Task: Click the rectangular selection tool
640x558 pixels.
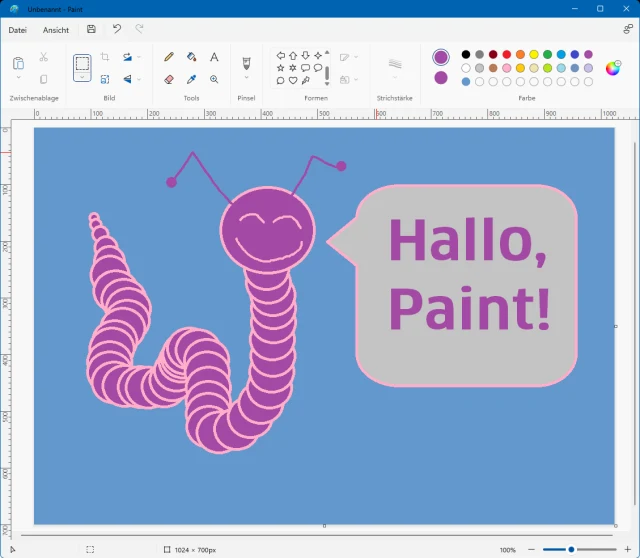Action: click(x=82, y=64)
